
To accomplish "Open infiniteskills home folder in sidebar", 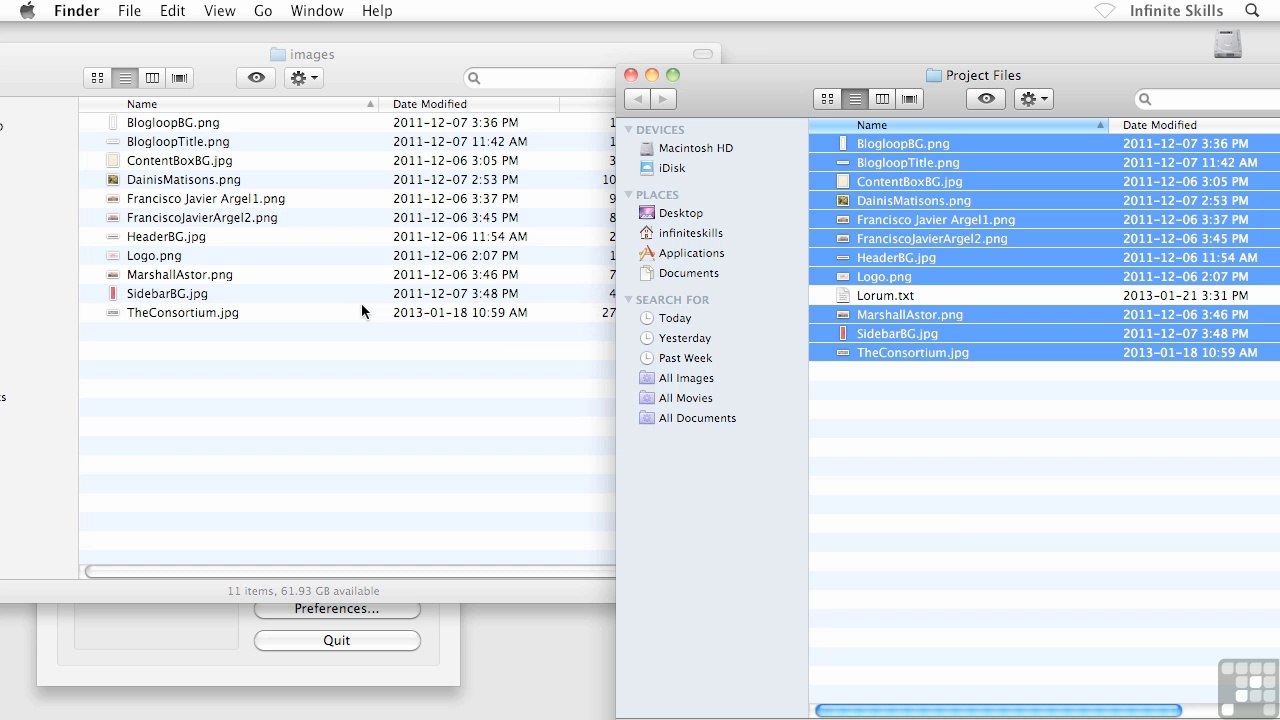I will (681, 233).
